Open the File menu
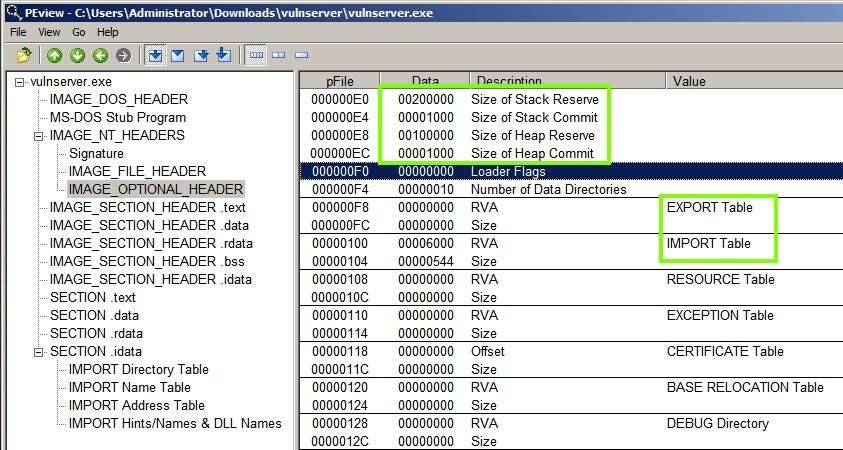 tap(18, 32)
